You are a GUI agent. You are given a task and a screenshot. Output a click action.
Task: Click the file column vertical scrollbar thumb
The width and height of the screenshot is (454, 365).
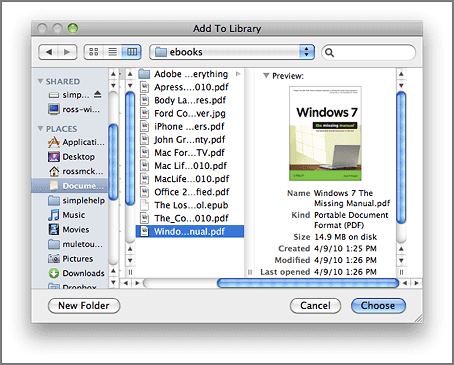tap(130, 149)
